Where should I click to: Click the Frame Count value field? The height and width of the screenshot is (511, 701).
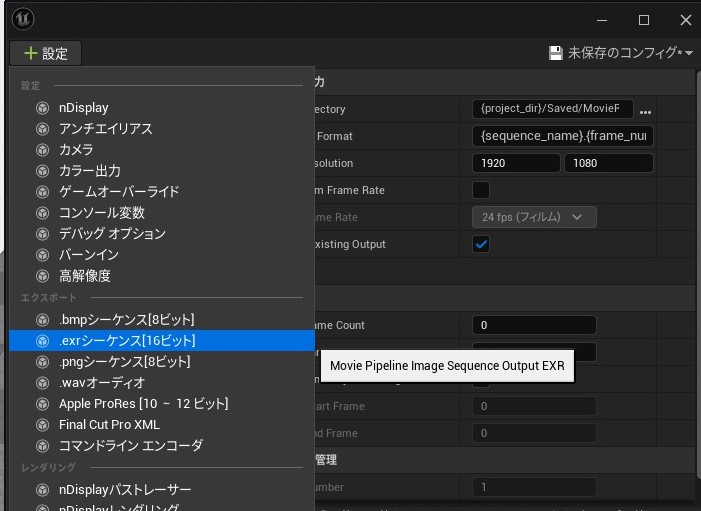534,325
